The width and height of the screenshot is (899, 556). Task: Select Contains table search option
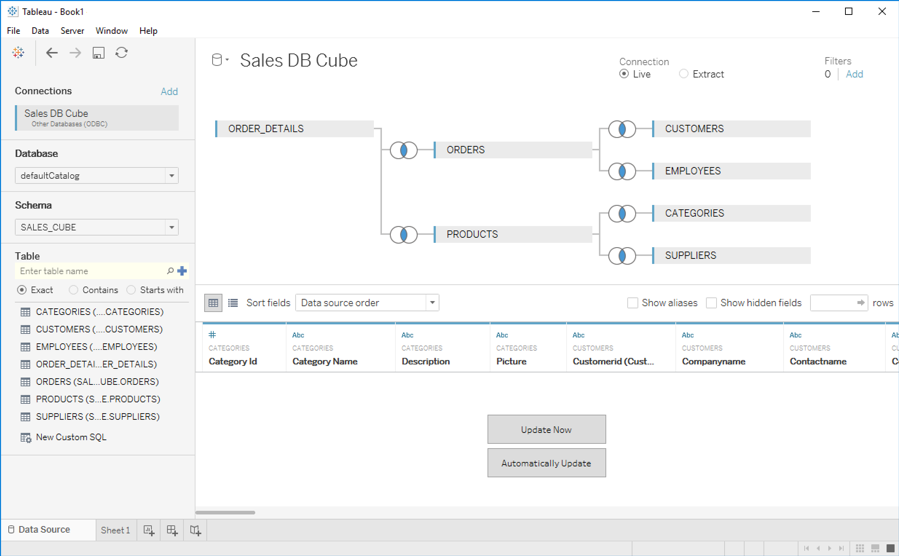73,290
